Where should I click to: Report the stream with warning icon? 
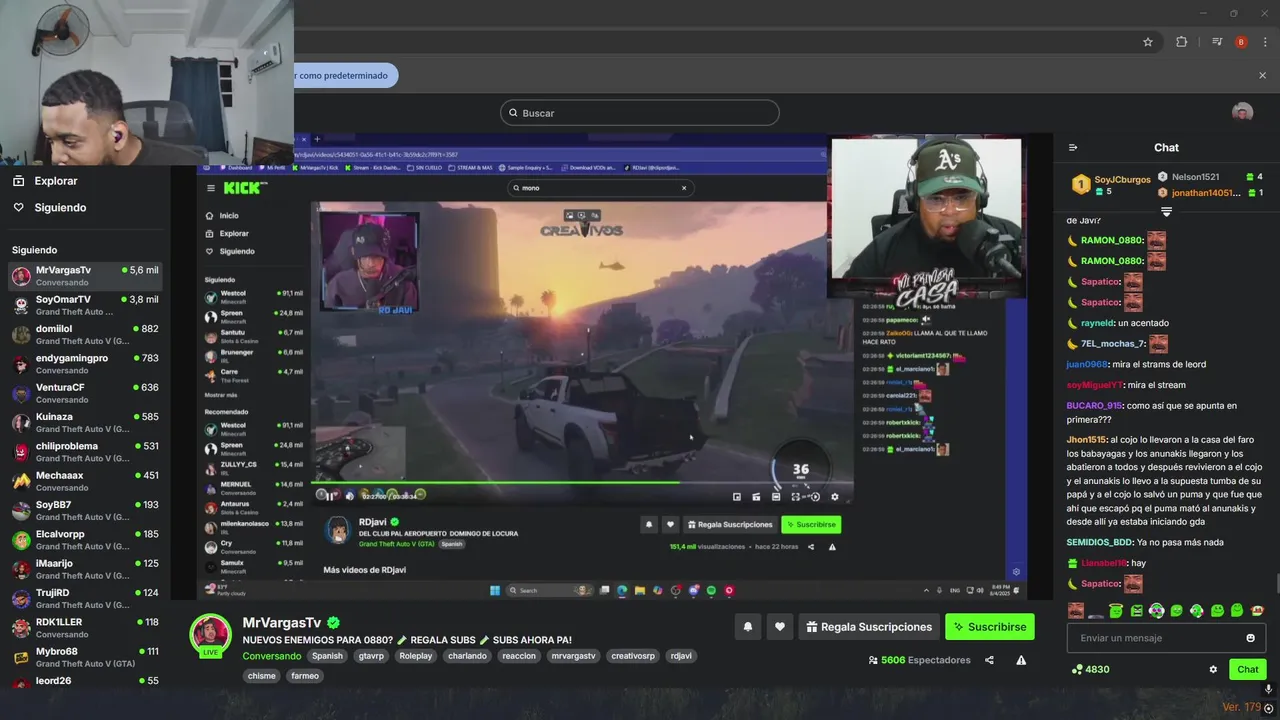tap(1021, 660)
